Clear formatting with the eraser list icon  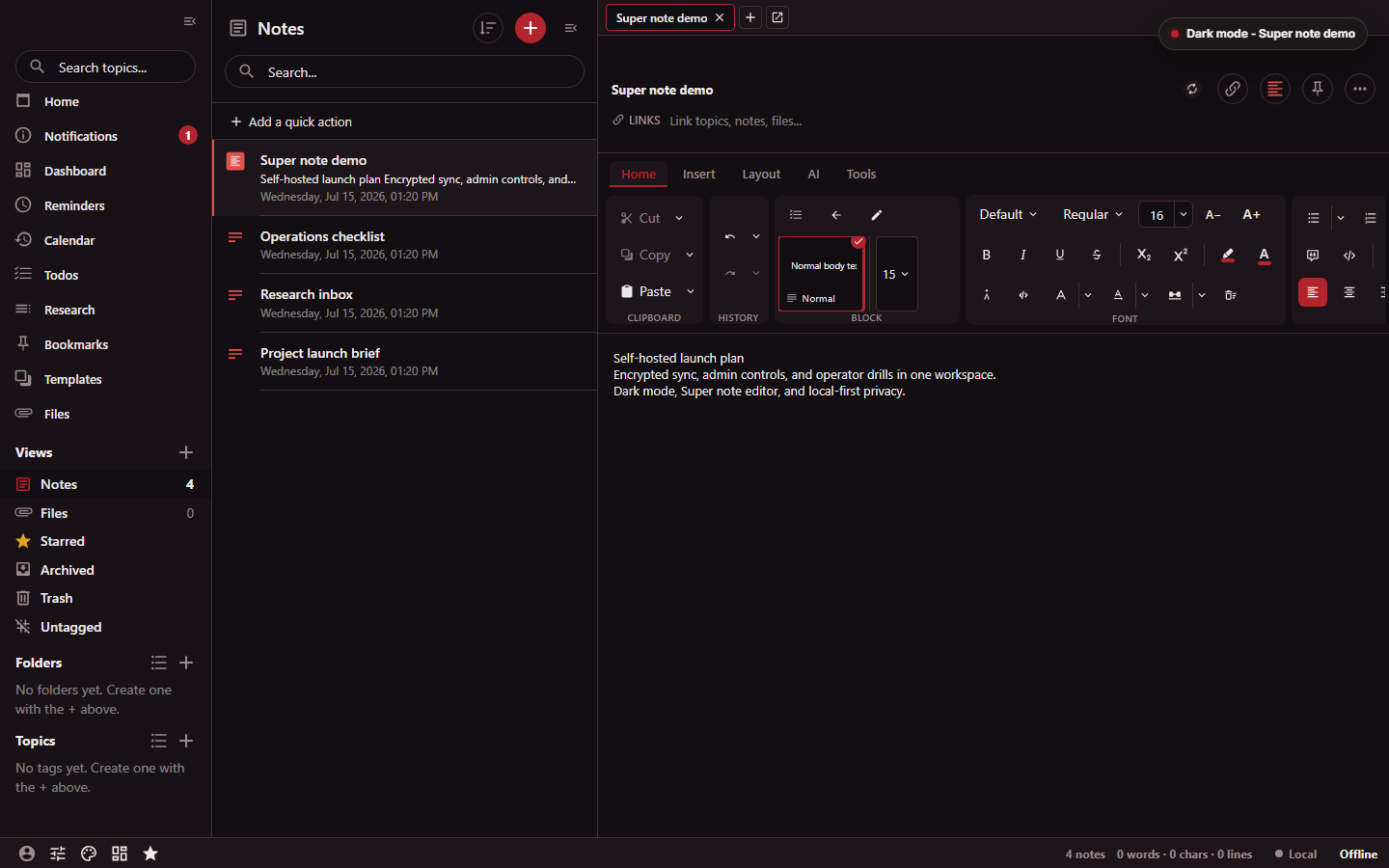[x=1231, y=295]
